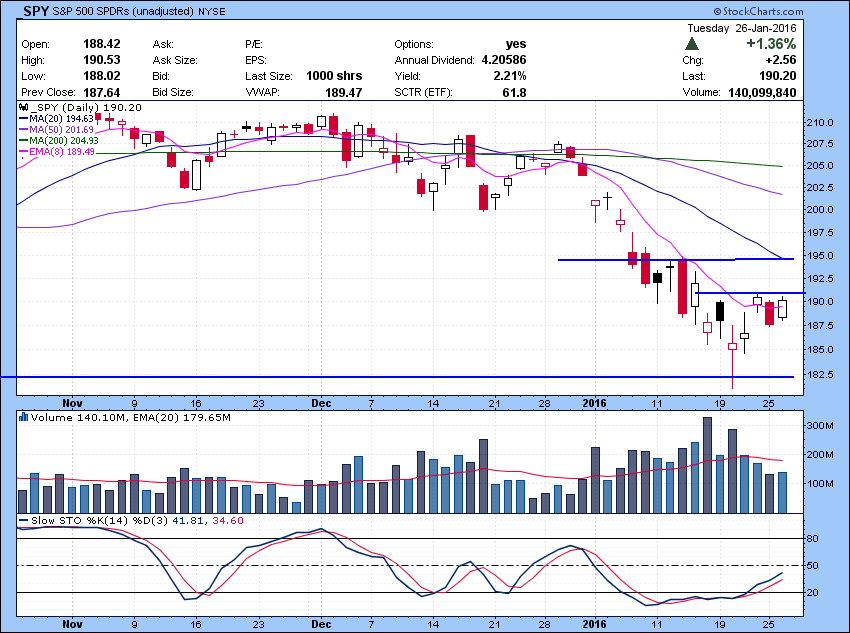Screen dimensions: 850x633
Task: Click the stochastic %K value 41.81
Action: pyautogui.click(x=188, y=521)
